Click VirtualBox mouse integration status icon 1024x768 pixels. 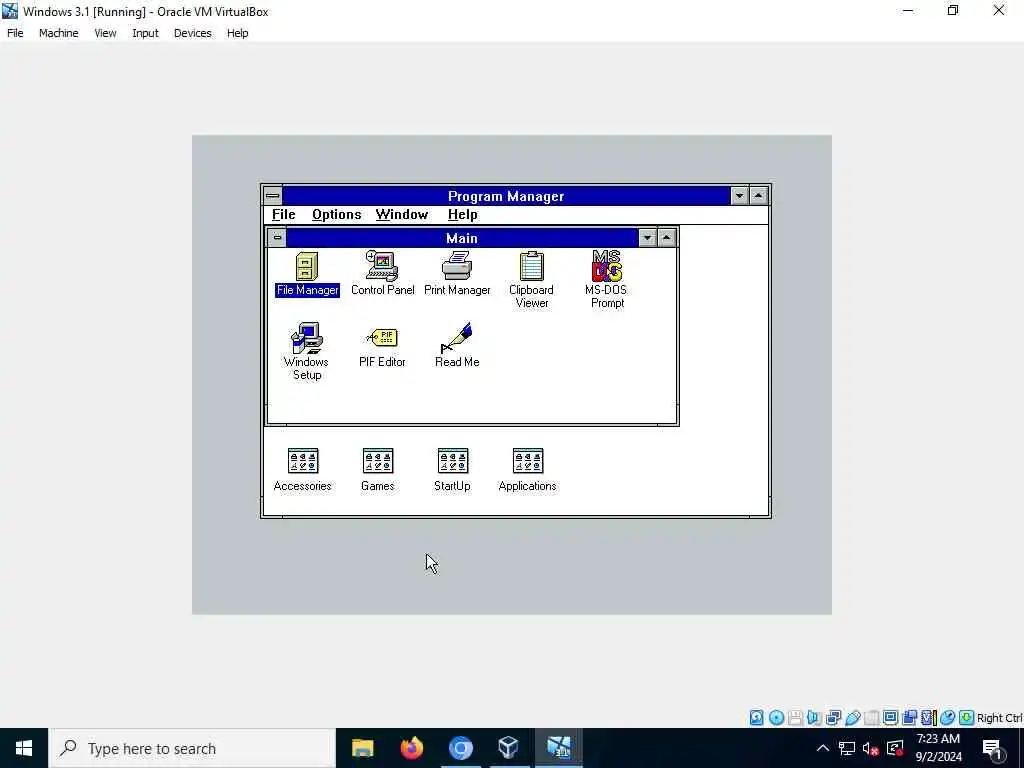point(948,718)
